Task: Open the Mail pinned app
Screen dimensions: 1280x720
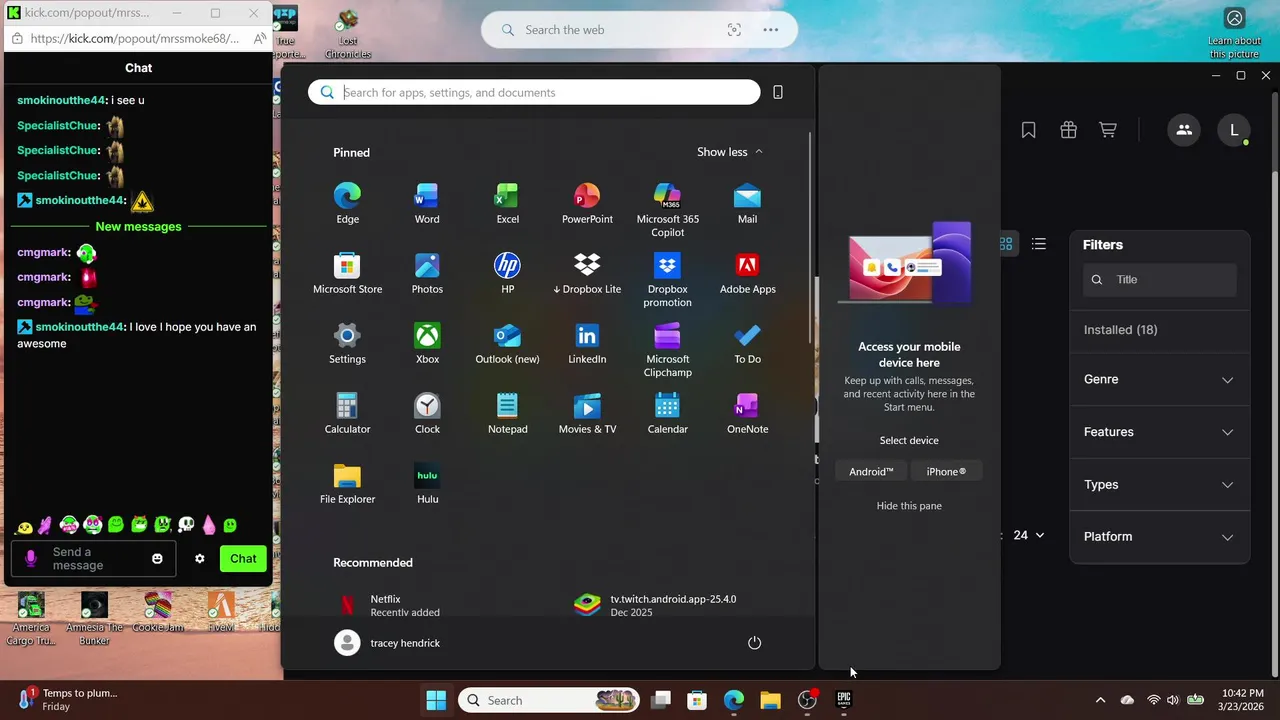Action: [747, 203]
